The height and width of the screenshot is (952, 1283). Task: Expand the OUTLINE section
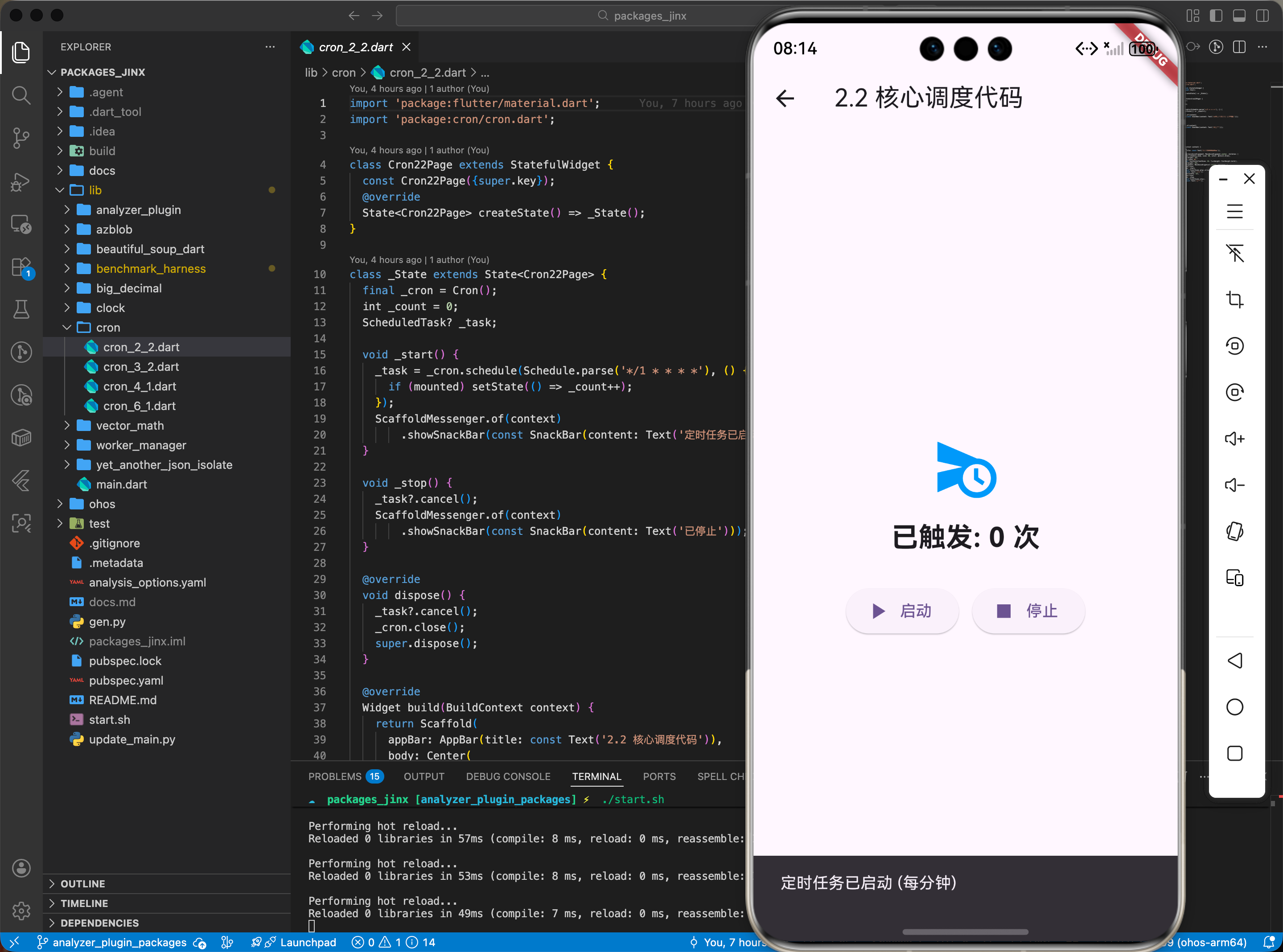pos(82,883)
